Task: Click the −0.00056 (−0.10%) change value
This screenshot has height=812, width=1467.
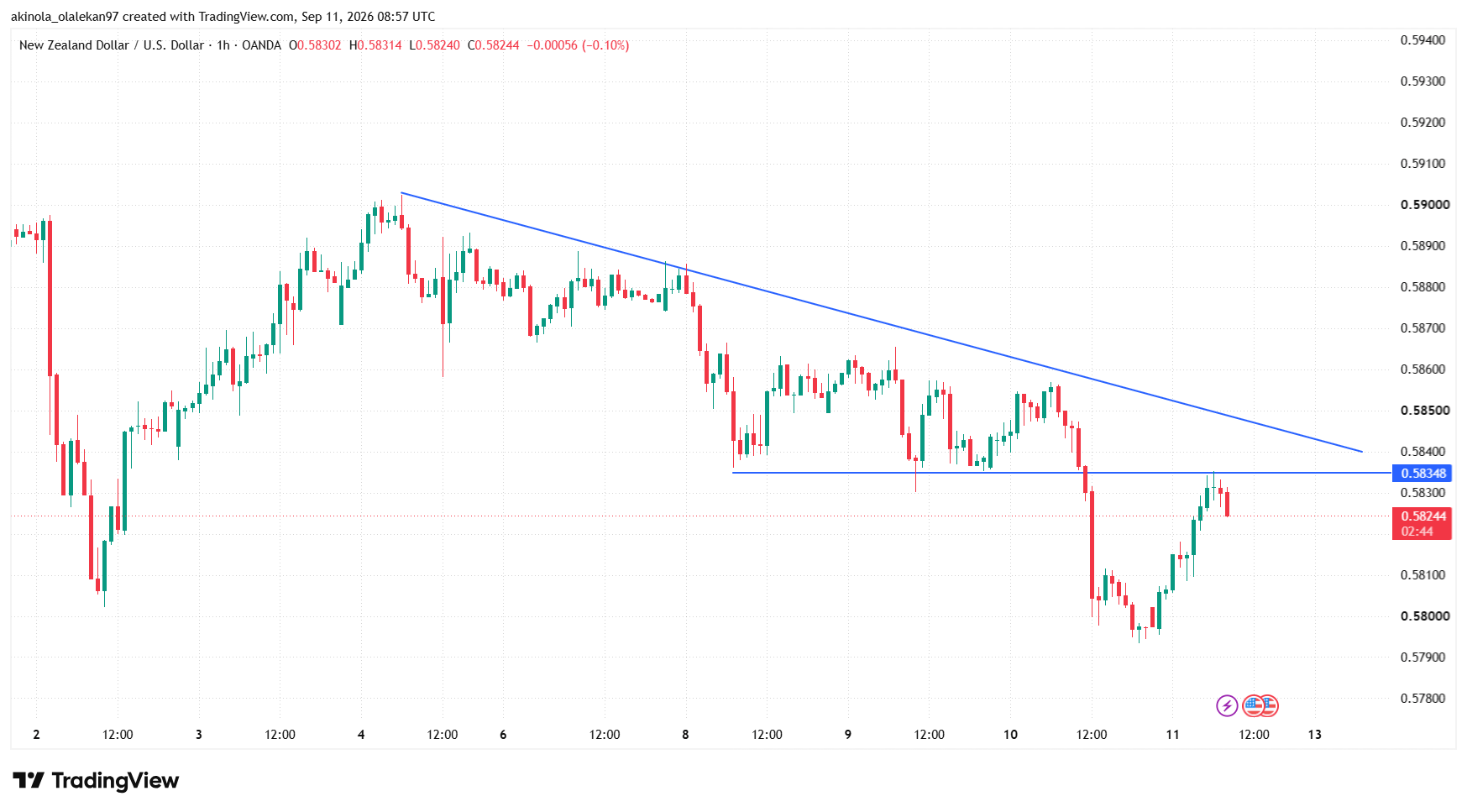Action: (x=578, y=45)
